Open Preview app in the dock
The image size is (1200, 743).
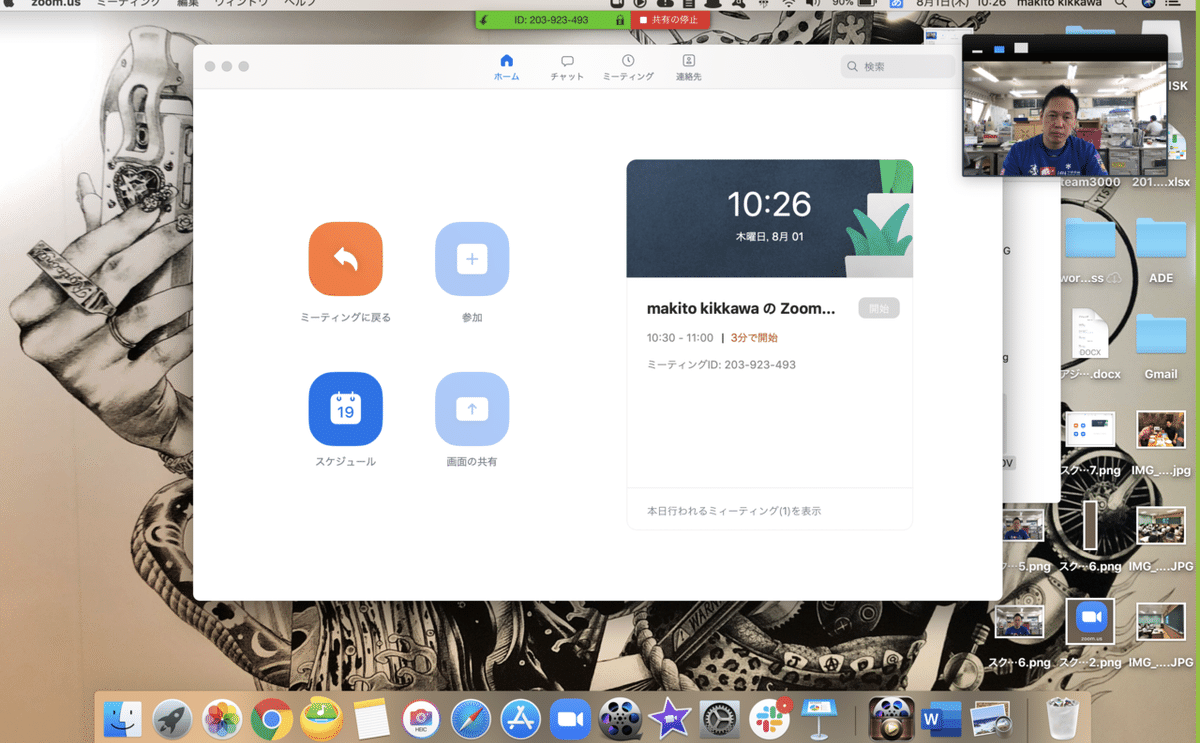click(x=991, y=718)
